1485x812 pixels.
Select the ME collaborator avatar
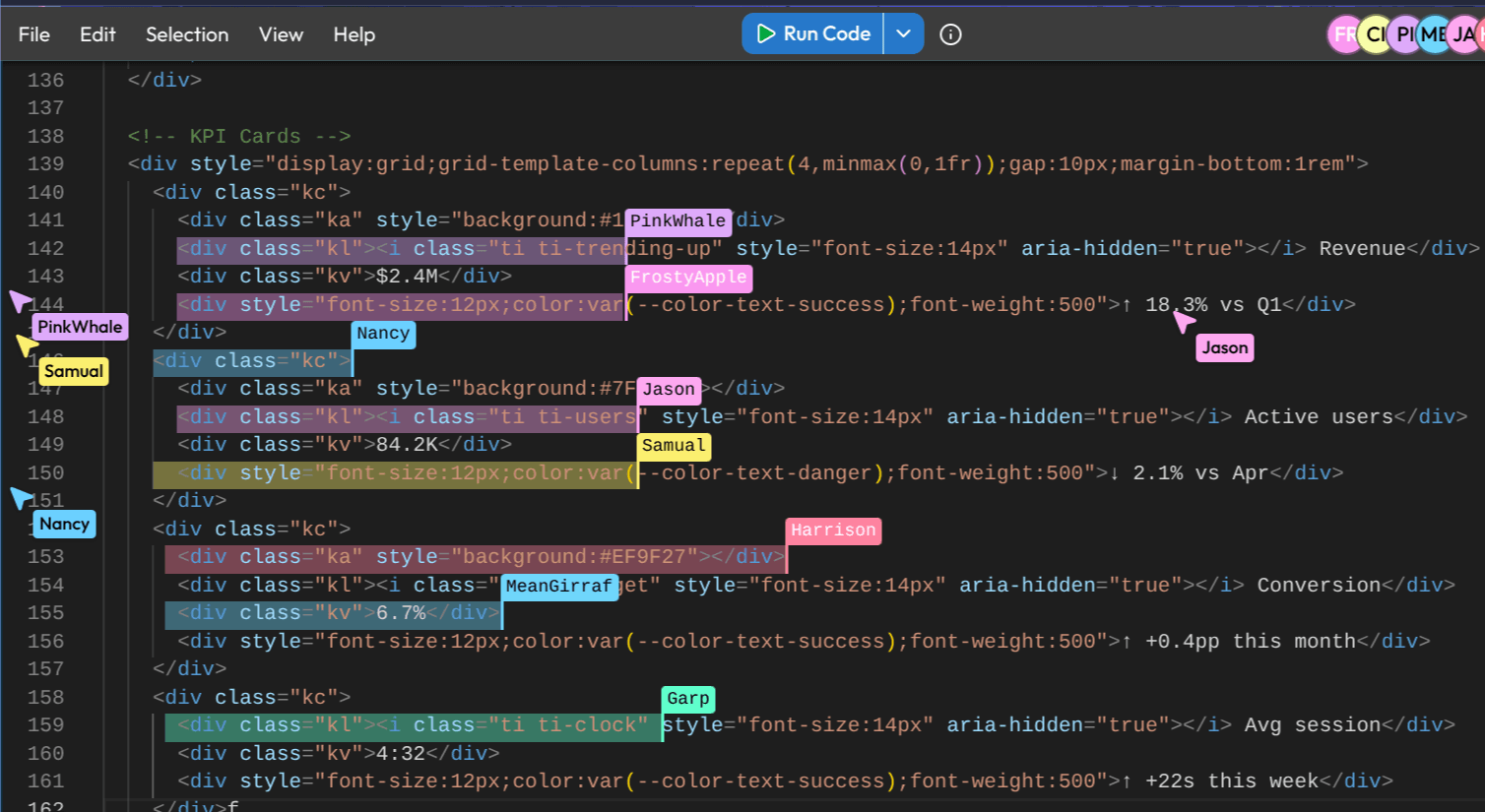(x=1434, y=34)
